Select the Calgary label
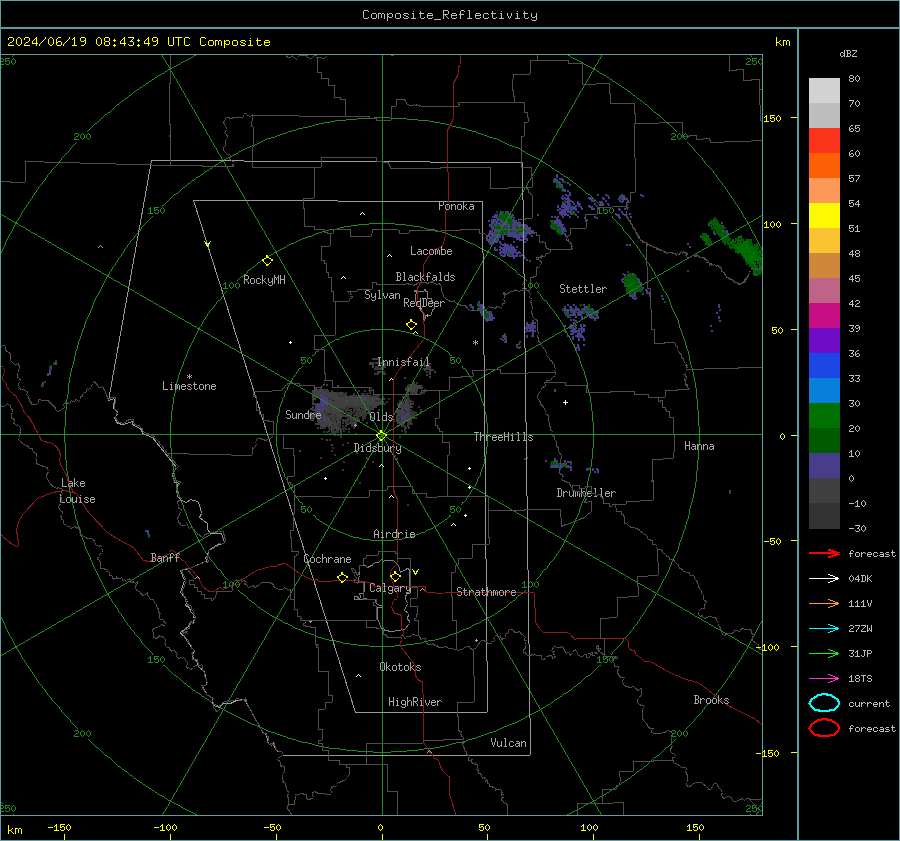The image size is (900, 841). point(390,588)
